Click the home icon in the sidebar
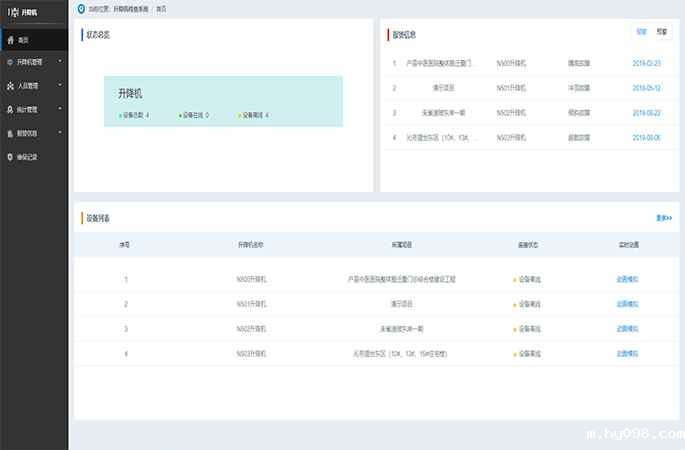The width and height of the screenshot is (685, 450). coord(10,41)
